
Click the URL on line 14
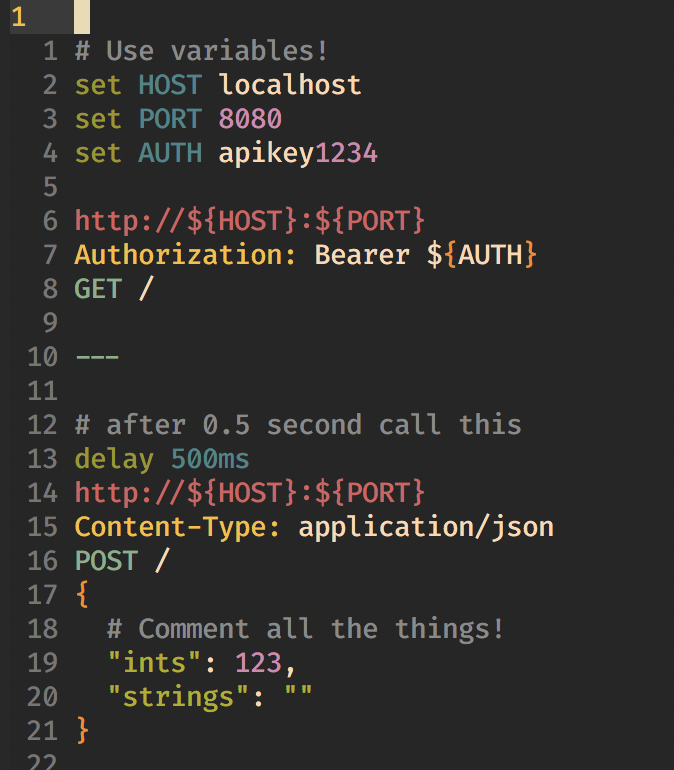pyautogui.click(x=249, y=493)
